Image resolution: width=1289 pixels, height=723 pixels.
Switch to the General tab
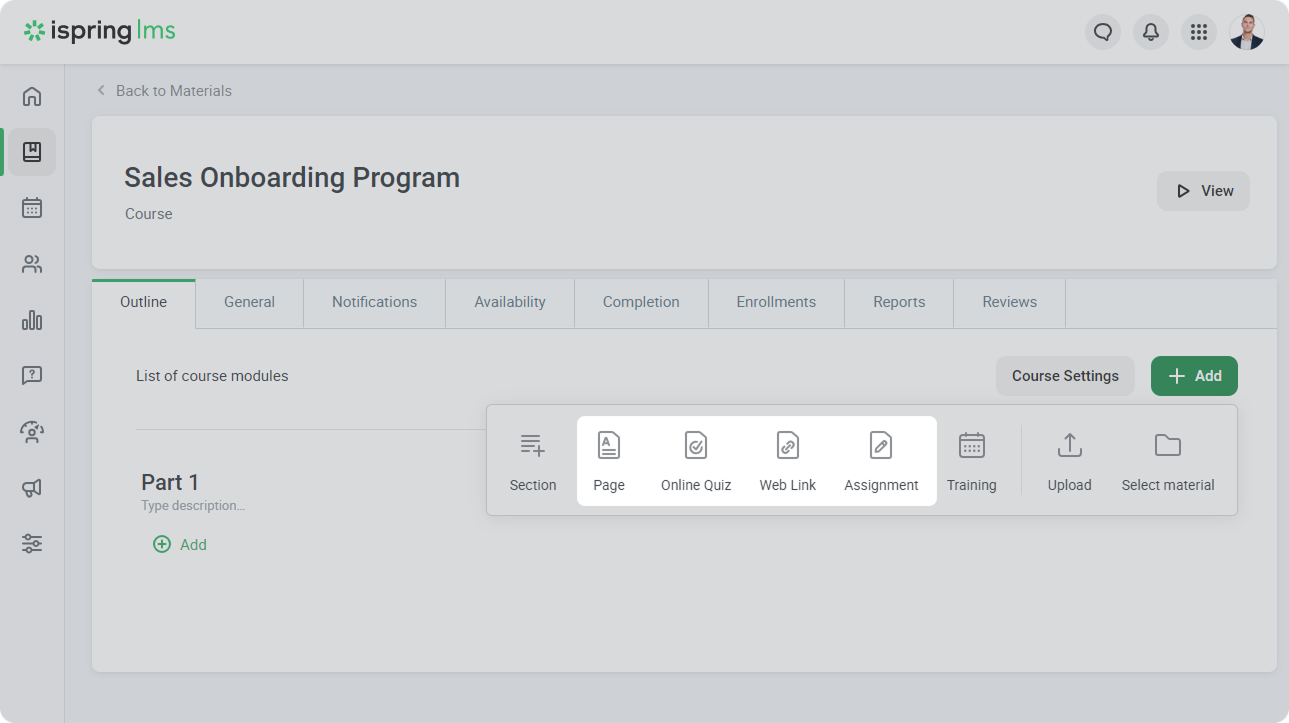(249, 302)
